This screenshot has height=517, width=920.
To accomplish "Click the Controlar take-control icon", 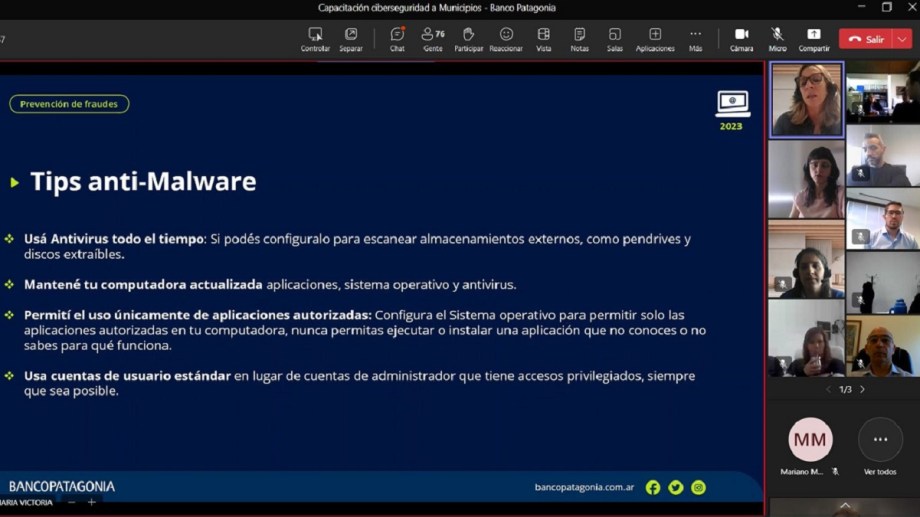I will pos(315,39).
